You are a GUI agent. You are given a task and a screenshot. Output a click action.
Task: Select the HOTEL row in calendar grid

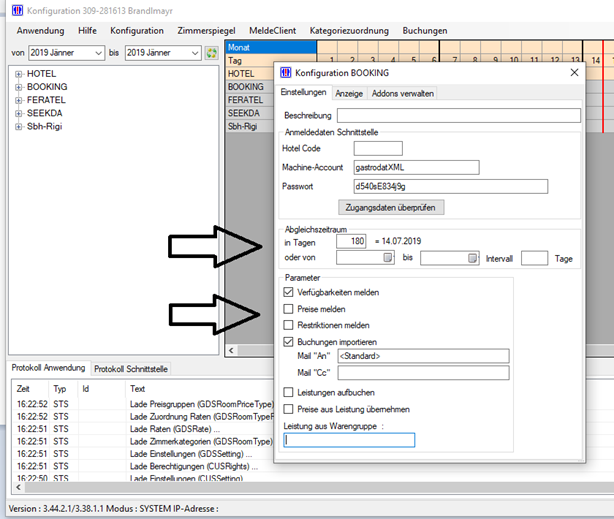tap(250, 74)
